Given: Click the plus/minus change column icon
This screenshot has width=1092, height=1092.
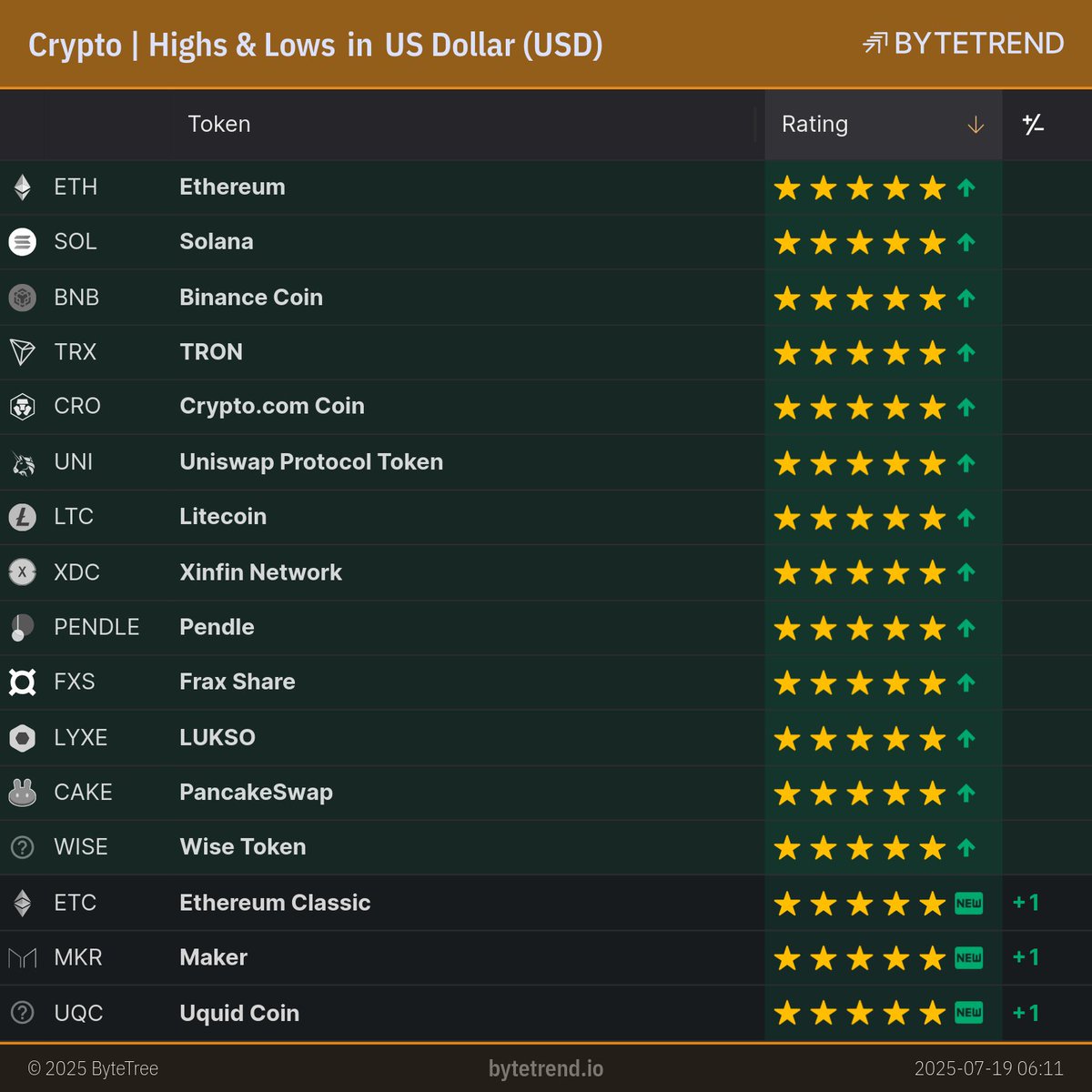Looking at the screenshot, I should [x=1033, y=125].
